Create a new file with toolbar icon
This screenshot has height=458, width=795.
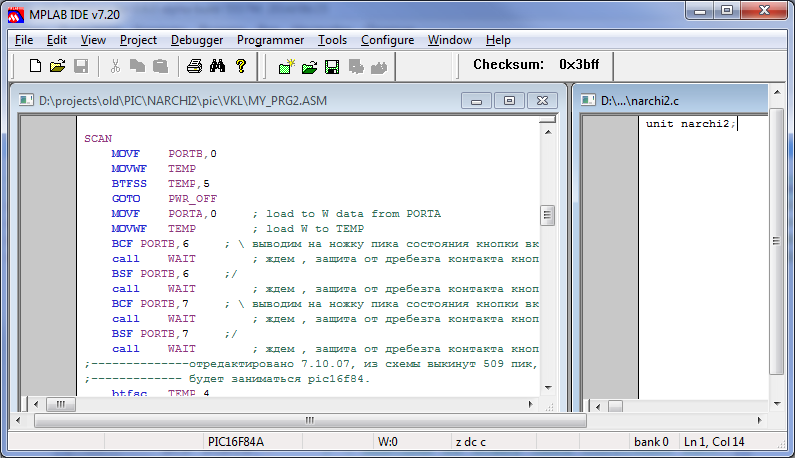tap(35, 66)
